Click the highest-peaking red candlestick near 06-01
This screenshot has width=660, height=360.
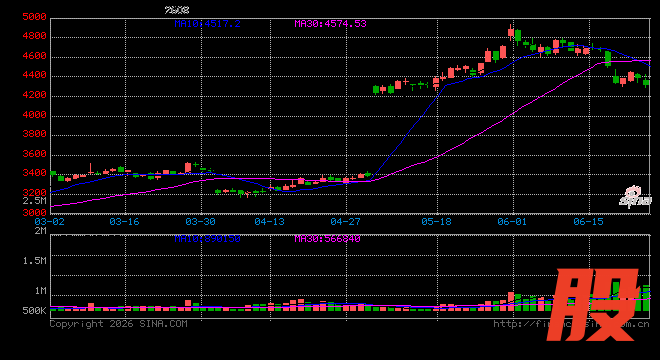(511, 32)
